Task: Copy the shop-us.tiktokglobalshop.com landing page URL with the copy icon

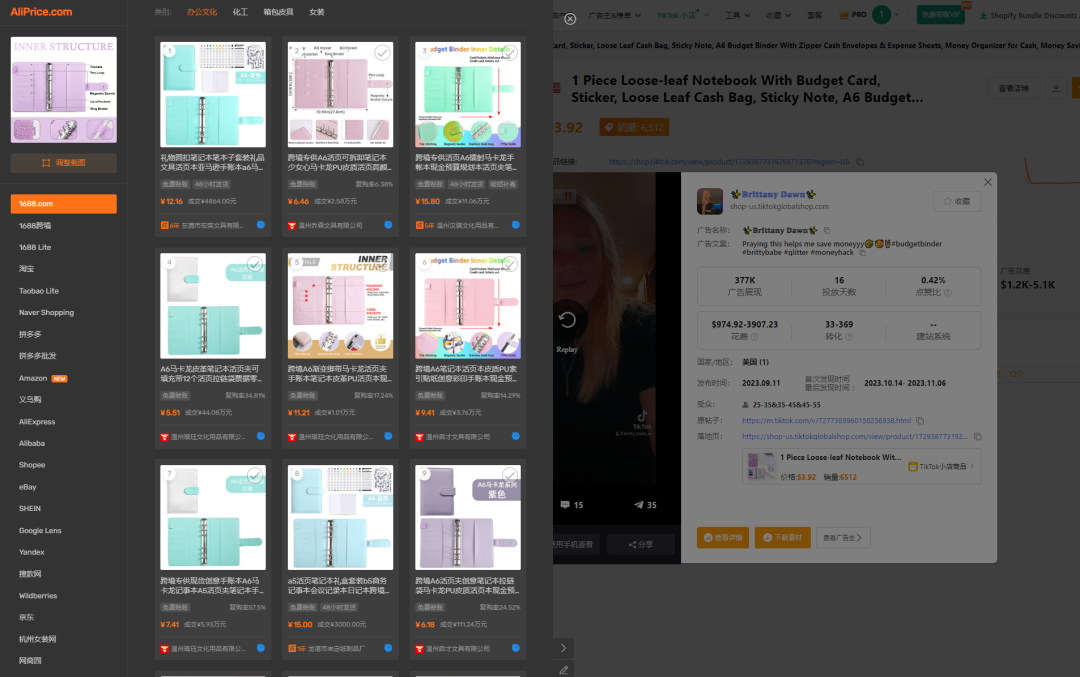Action: coord(977,437)
